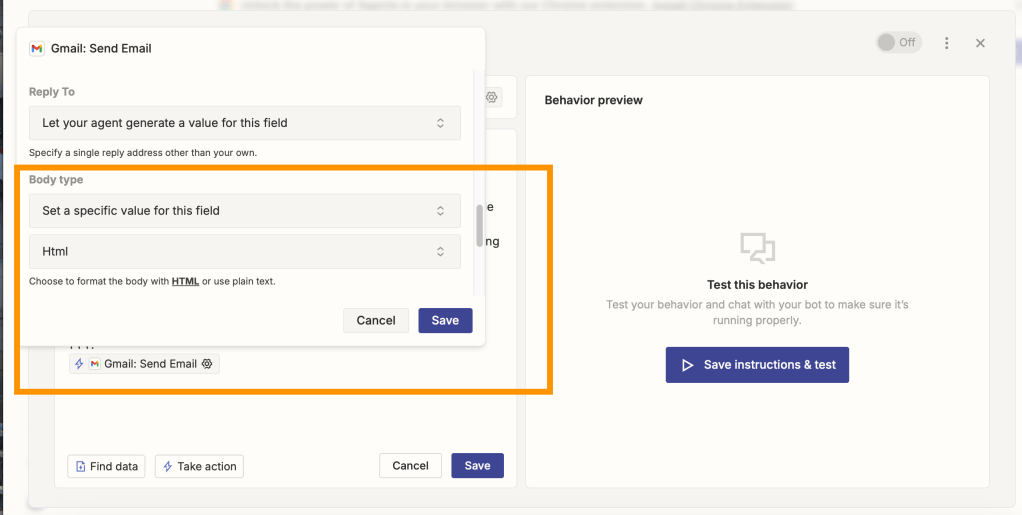Click the gear icon behind the Gmail dialog
1022x515 pixels.
click(x=492, y=97)
